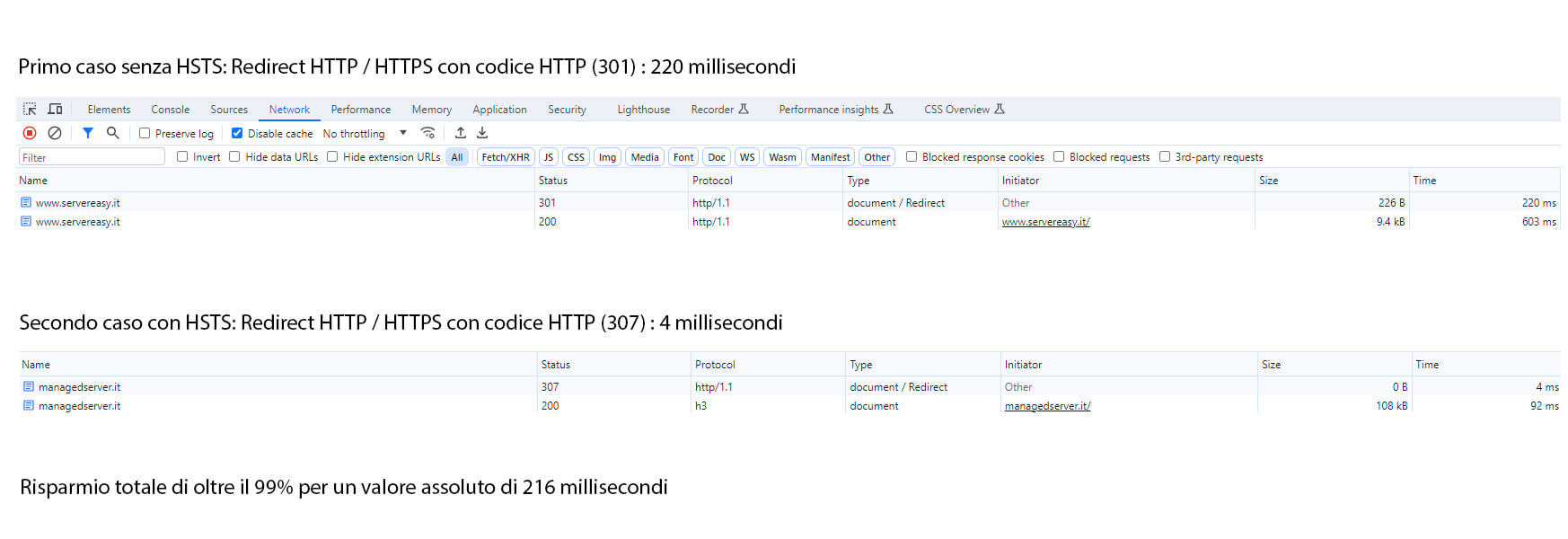Open the No throttling dropdown
The image size is (1568, 539).
coord(365,133)
